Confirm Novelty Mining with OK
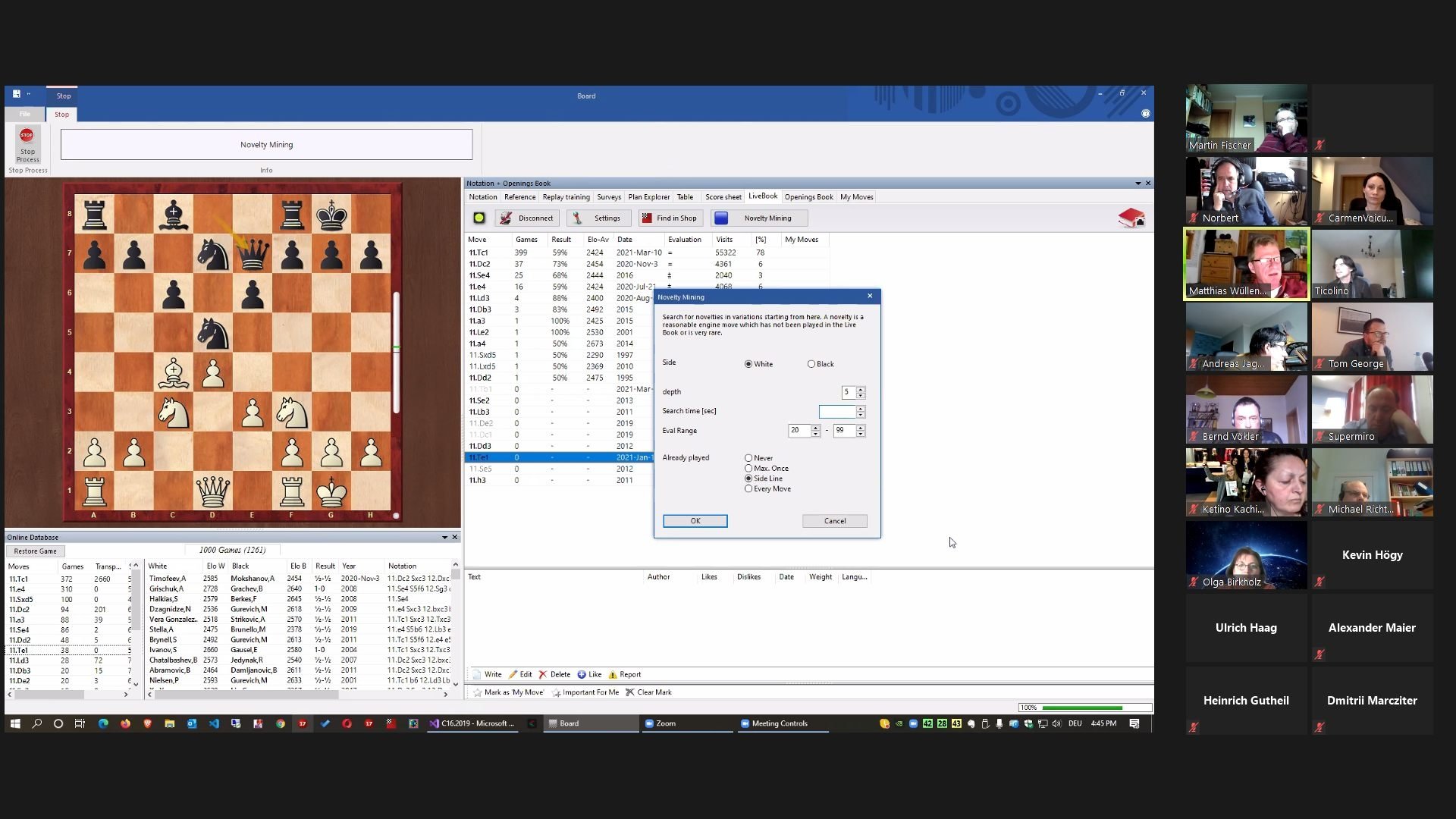This screenshot has height=819, width=1456. 695,521
